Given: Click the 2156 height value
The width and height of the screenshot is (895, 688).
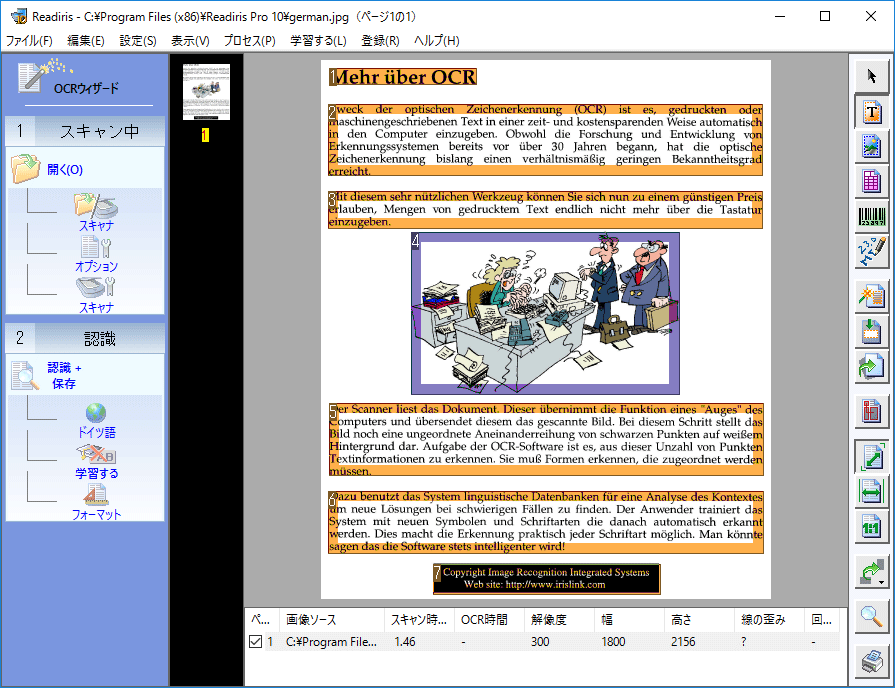Looking at the screenshot, I should tap(683, 642).
